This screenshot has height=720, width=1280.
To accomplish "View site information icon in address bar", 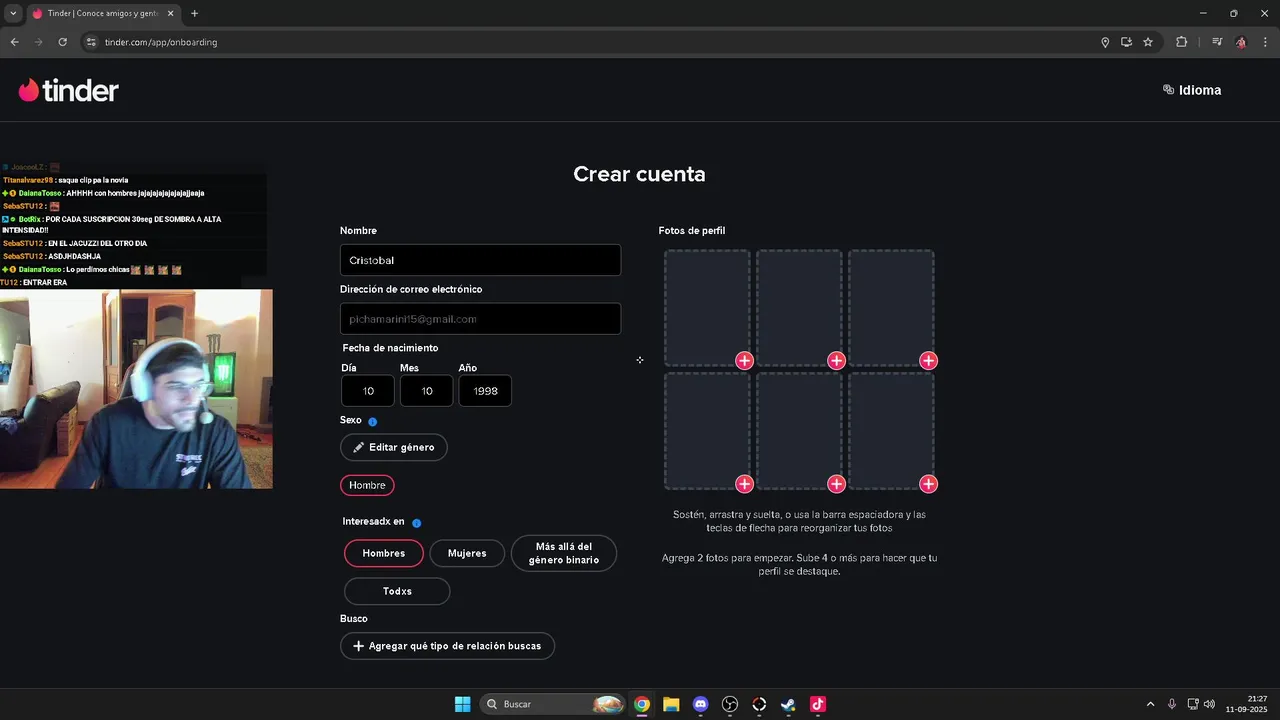I will [91, 42].
